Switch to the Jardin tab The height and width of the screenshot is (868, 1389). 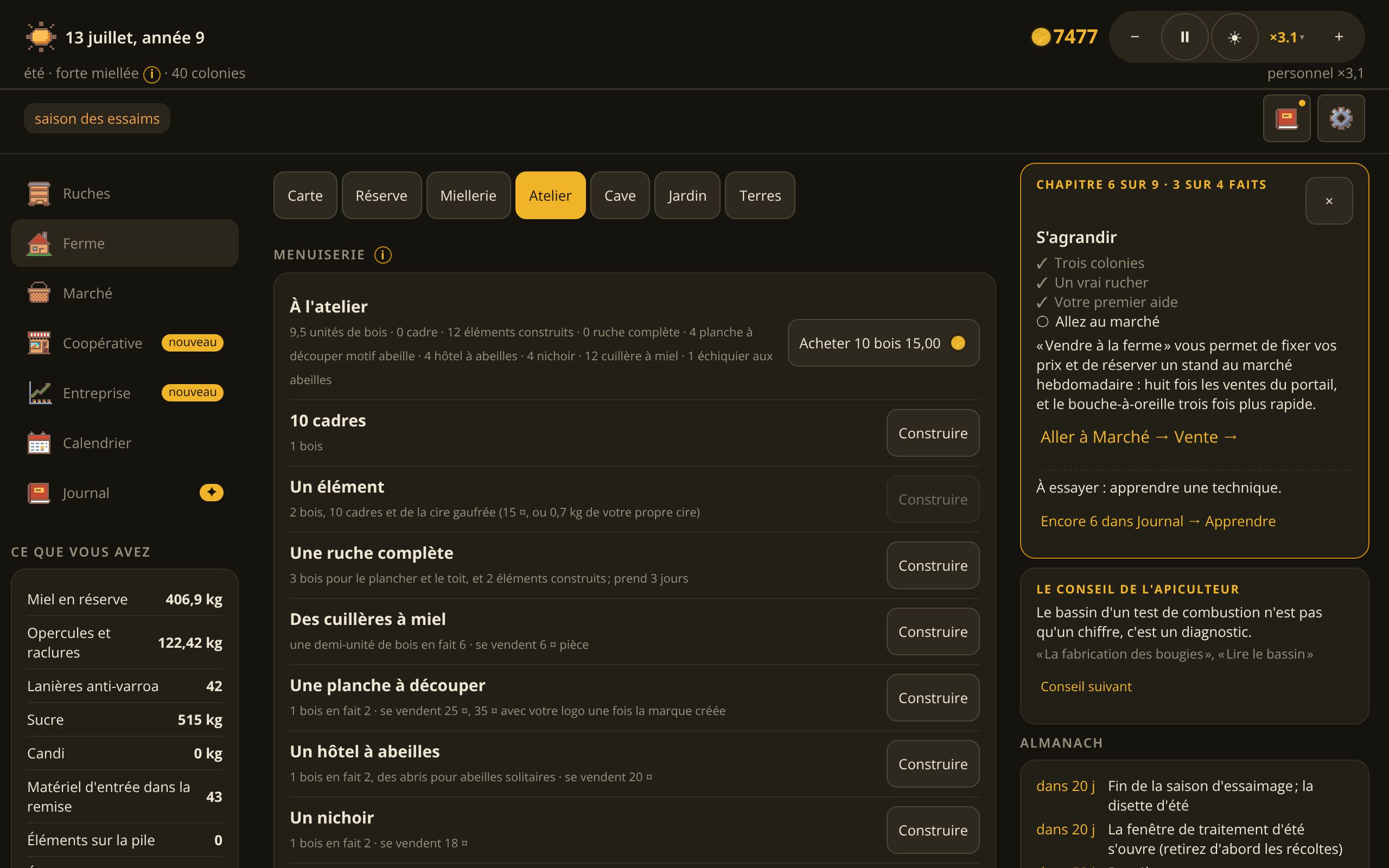point(687,195)
